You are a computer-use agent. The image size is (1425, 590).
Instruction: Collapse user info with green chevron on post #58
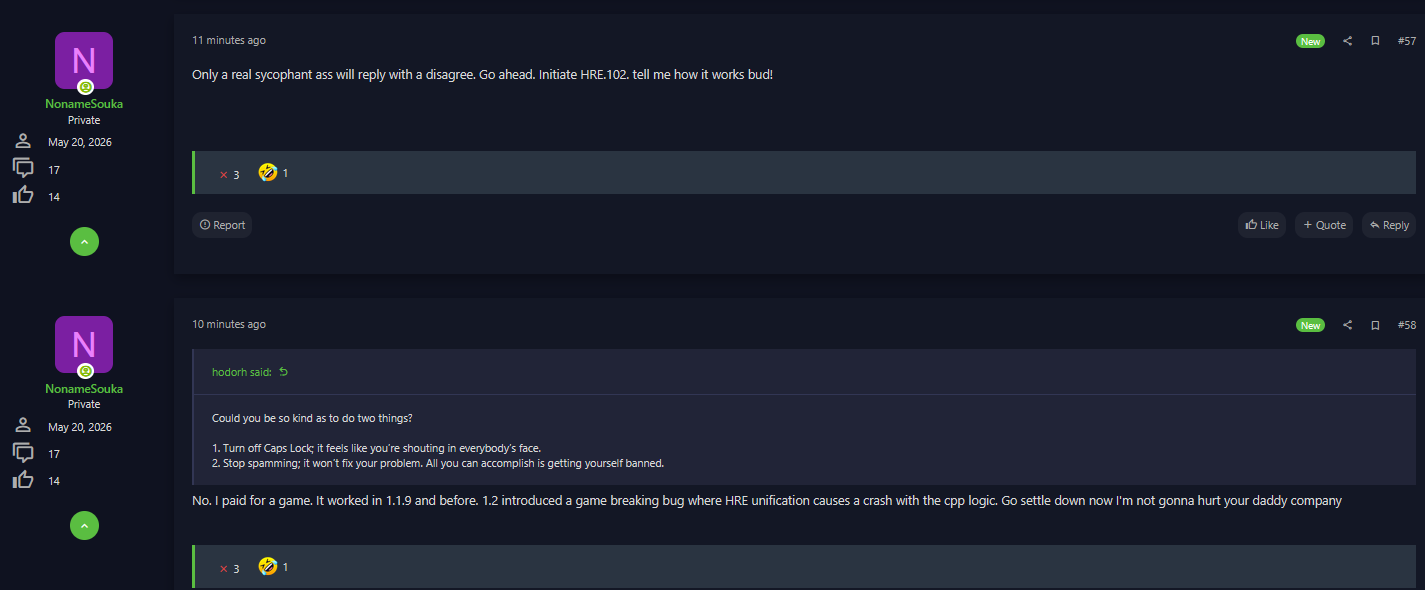pyautogui.click(x=84, y=525)
